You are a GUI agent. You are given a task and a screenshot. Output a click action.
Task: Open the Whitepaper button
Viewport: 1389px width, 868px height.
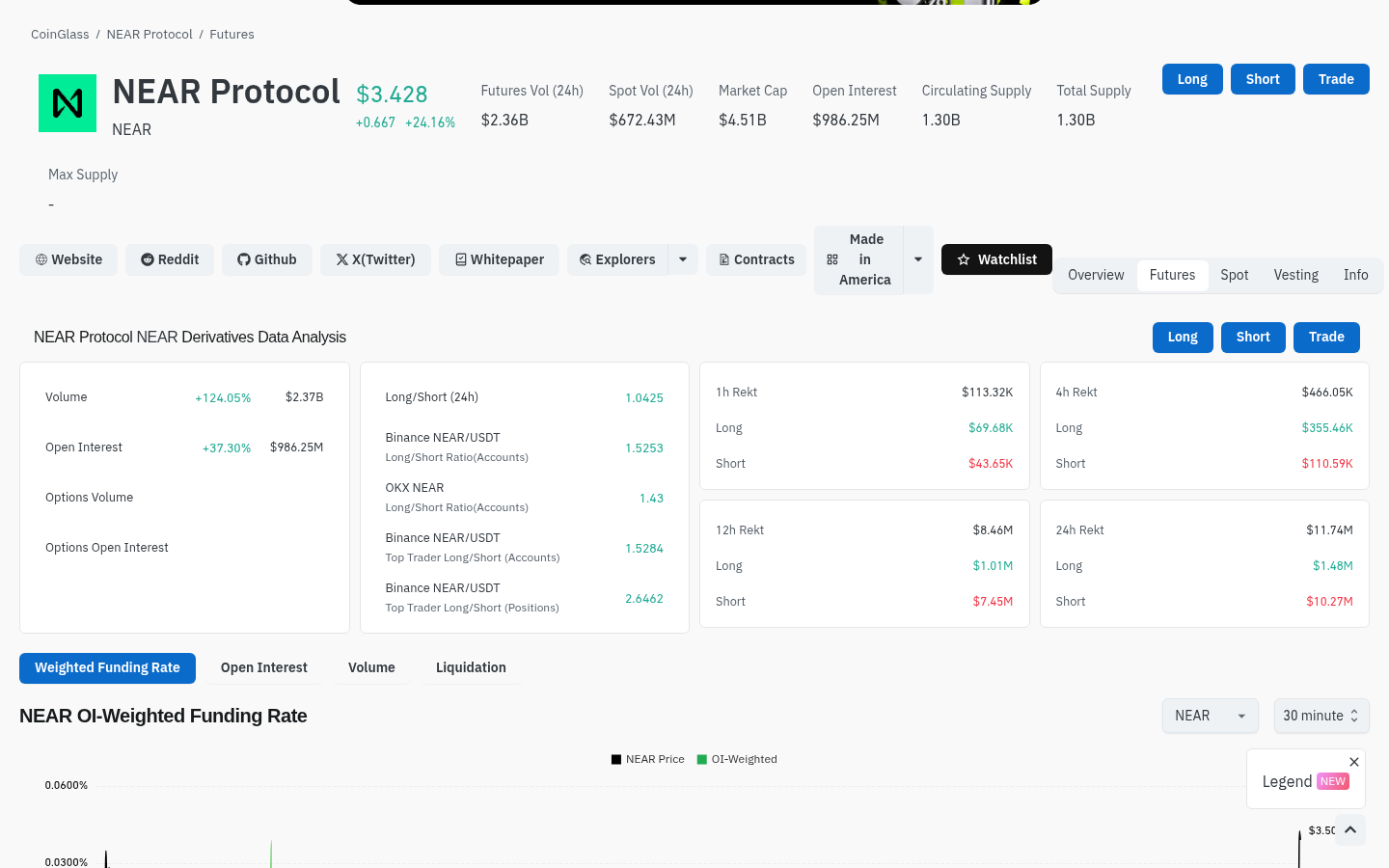point(499,259)
